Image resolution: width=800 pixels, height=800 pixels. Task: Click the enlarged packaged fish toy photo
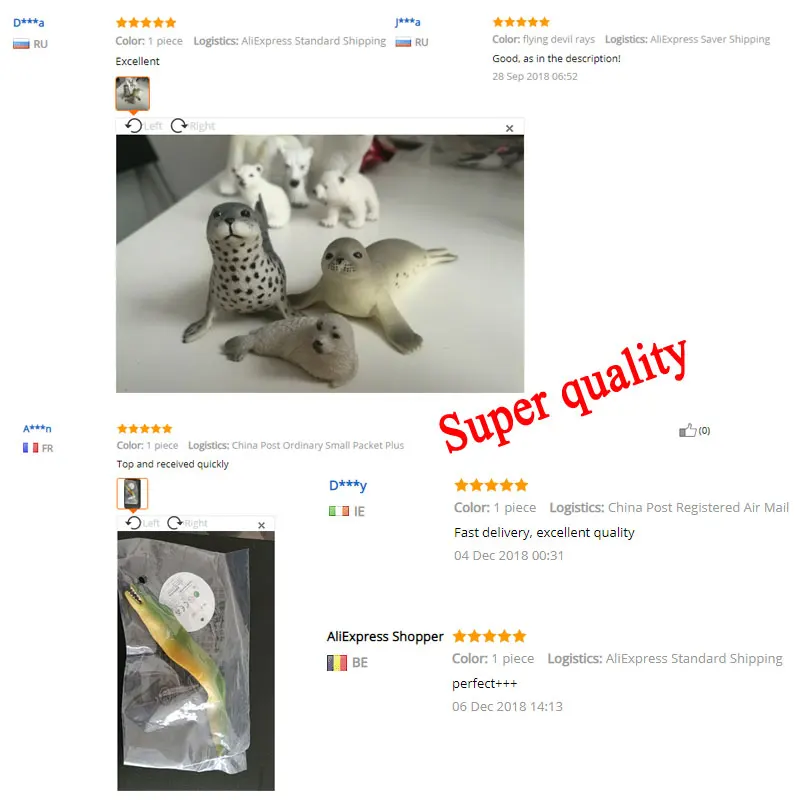tap(196, 661)
